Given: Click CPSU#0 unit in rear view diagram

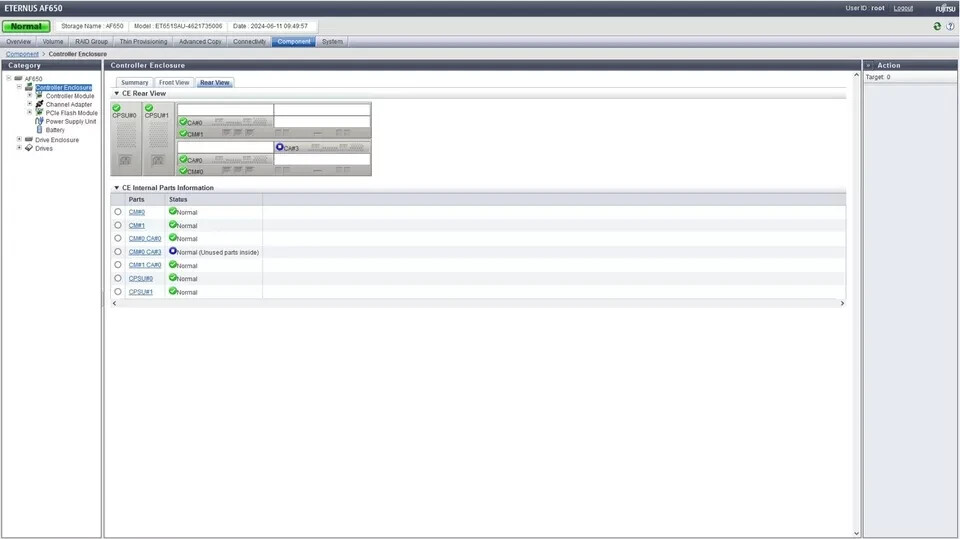Looking at the screenshot, I should tap(125, 139).
